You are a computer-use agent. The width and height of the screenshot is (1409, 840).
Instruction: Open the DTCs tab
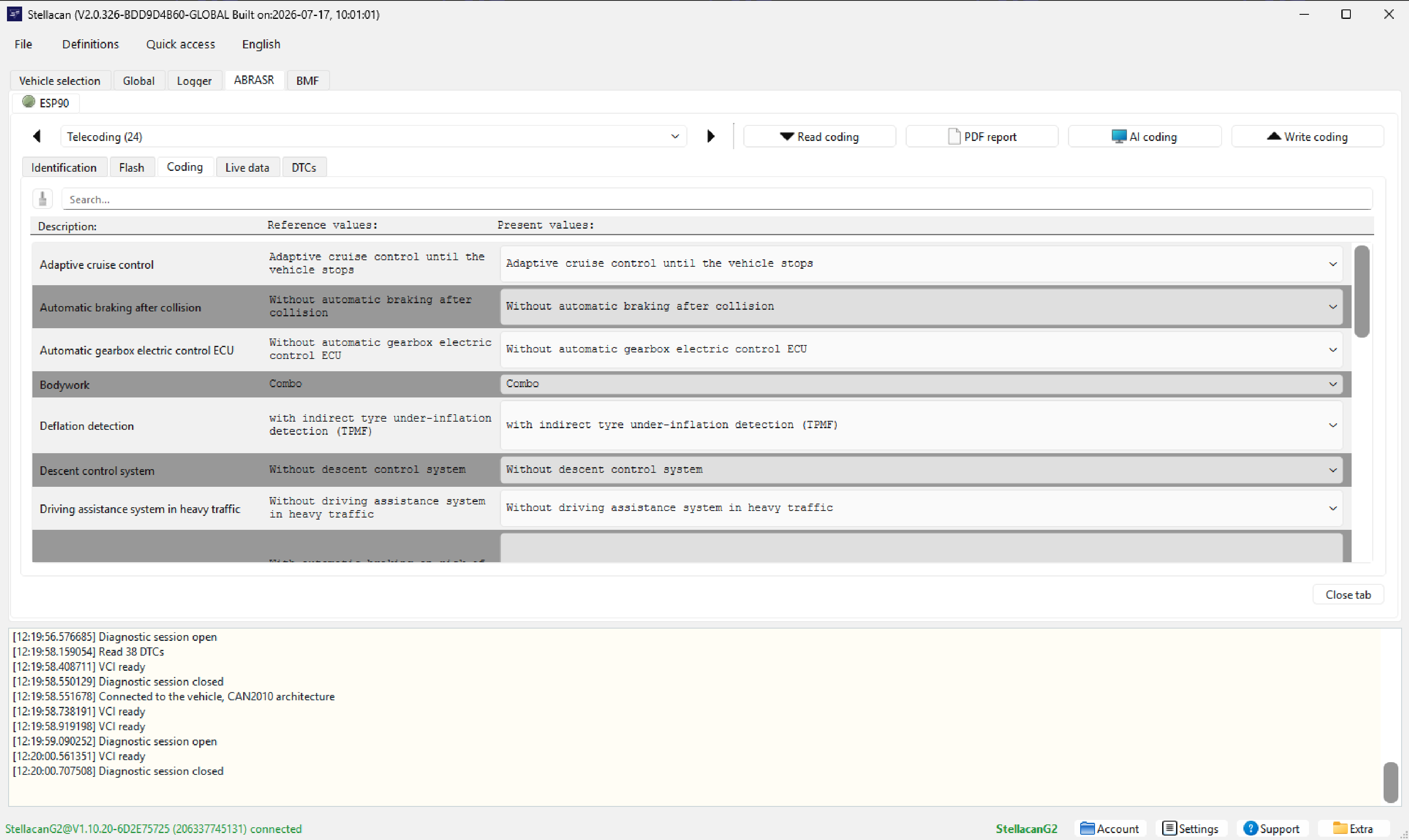coord(303,168)
